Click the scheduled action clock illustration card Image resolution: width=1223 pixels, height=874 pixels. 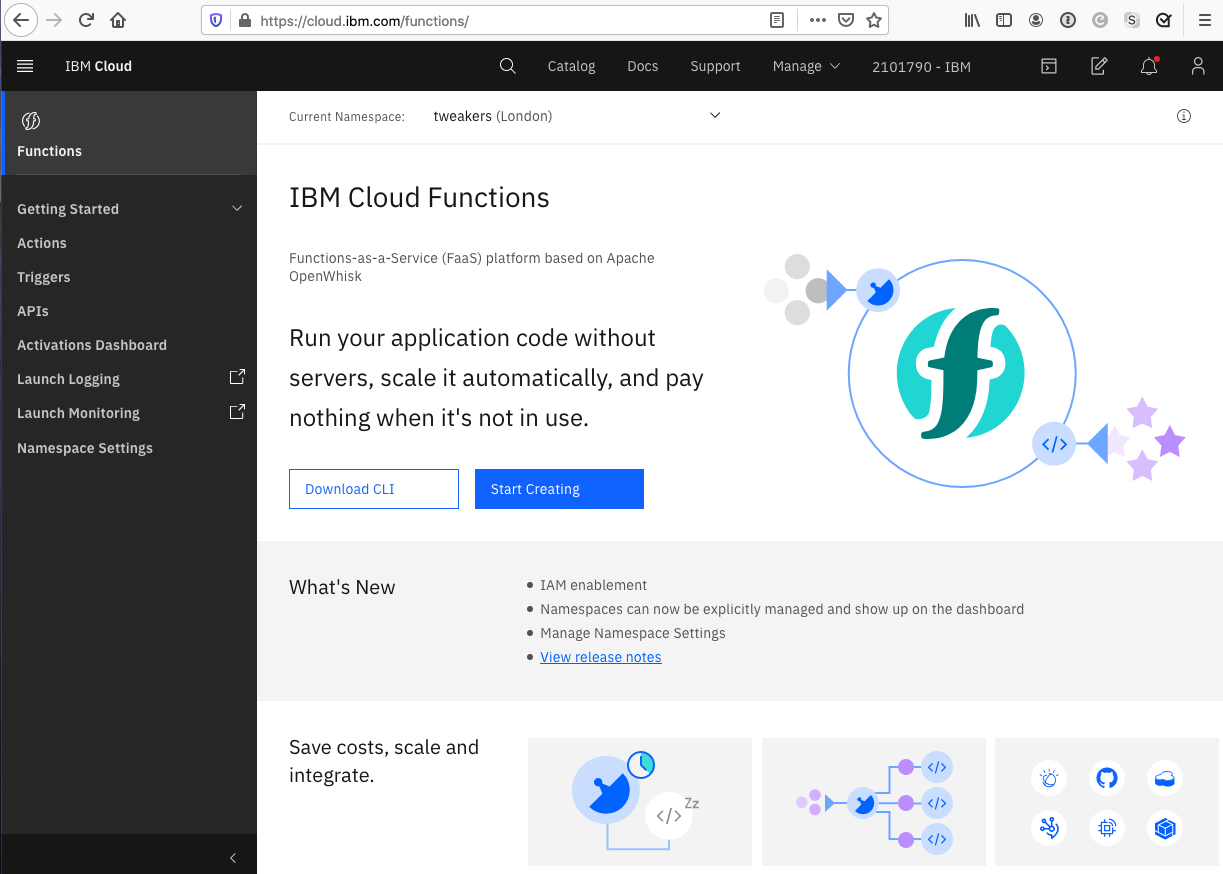(x=640, y=802)
